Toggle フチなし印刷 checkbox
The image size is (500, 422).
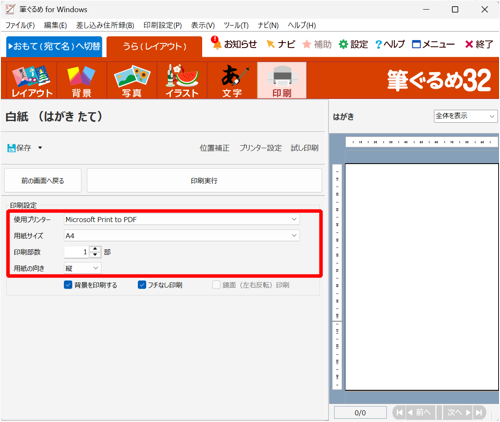(142, 285)
